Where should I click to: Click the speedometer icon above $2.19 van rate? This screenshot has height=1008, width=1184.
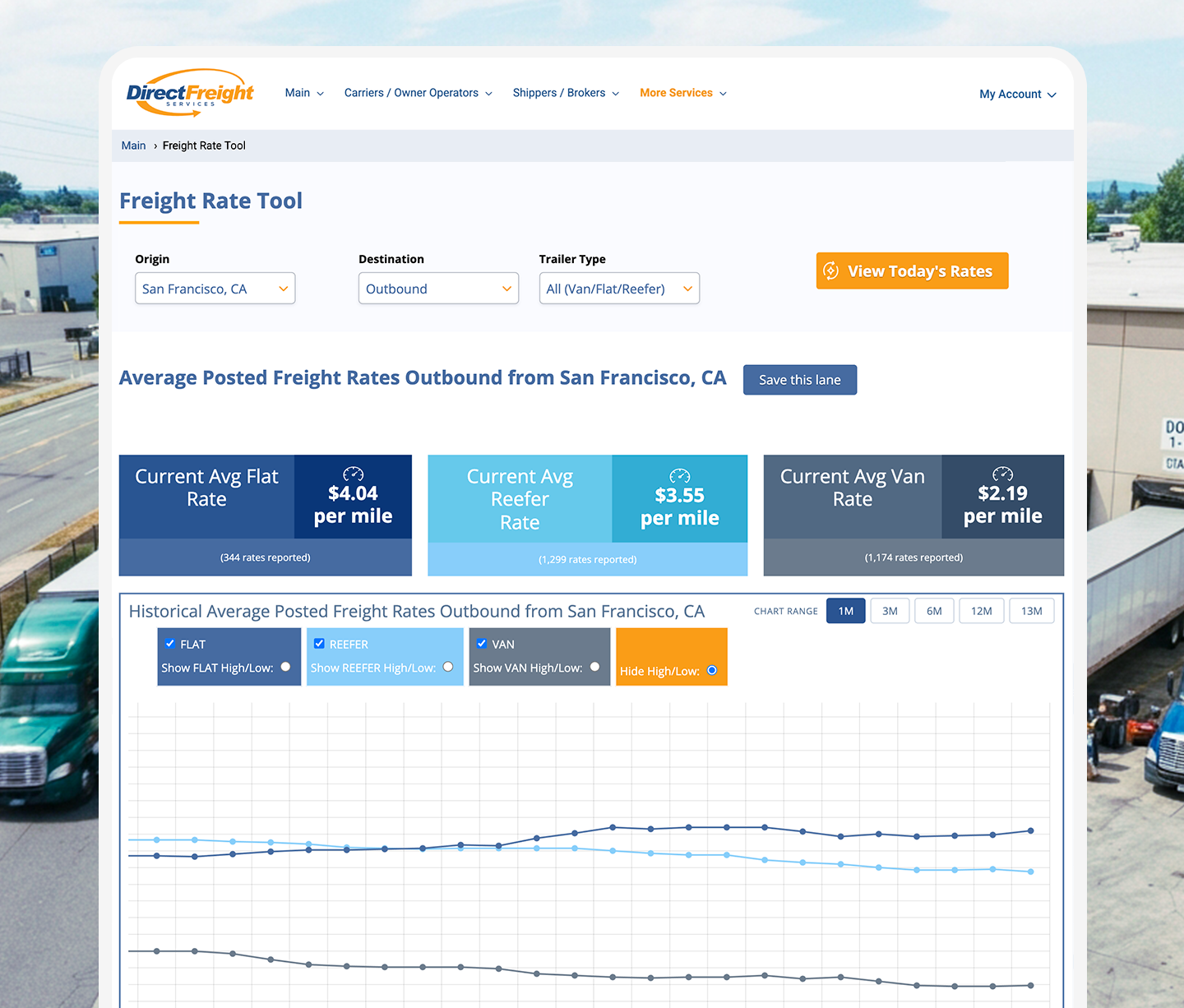(x=1002, y=474)
